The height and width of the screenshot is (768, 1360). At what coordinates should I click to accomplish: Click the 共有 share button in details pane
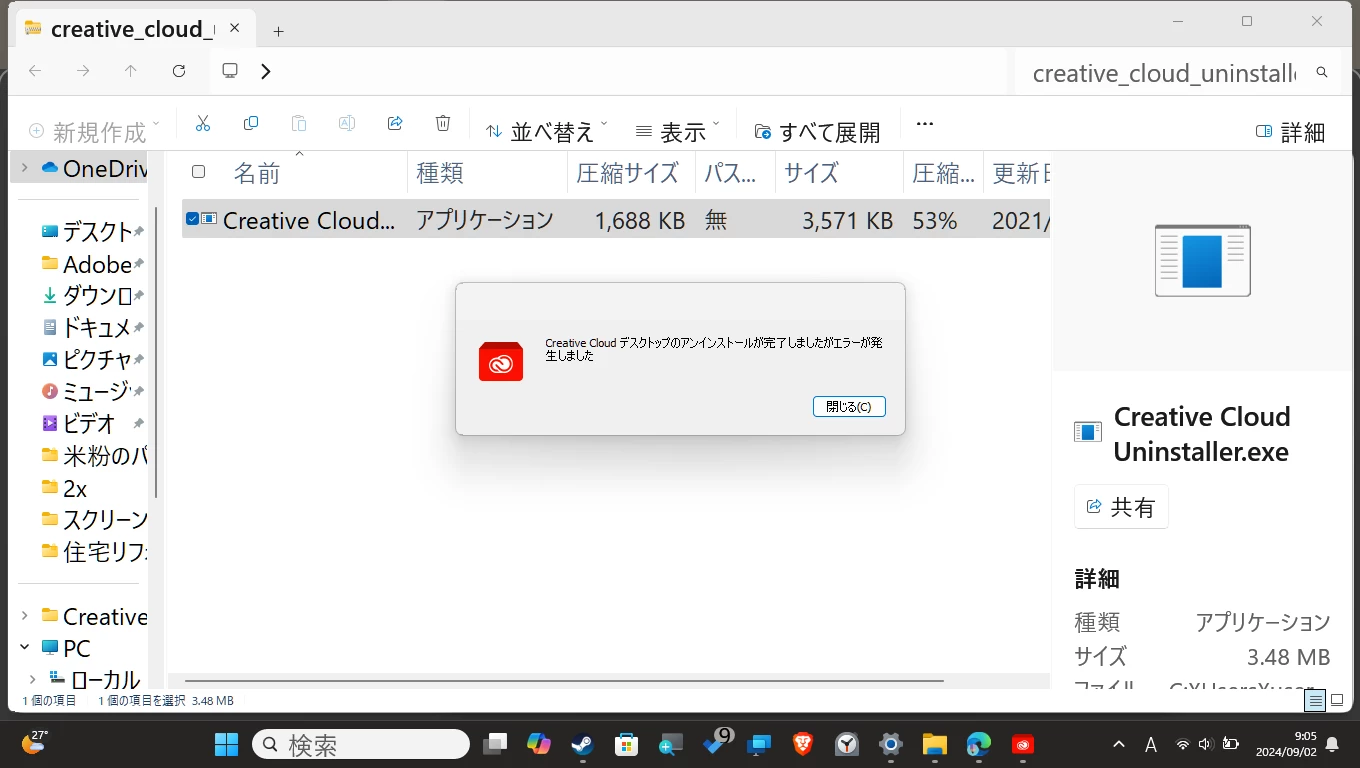(x=1121, y=507)
